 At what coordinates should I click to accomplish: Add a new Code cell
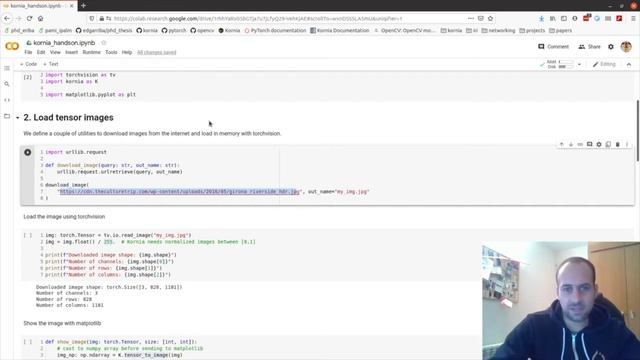tap(29, 64)
